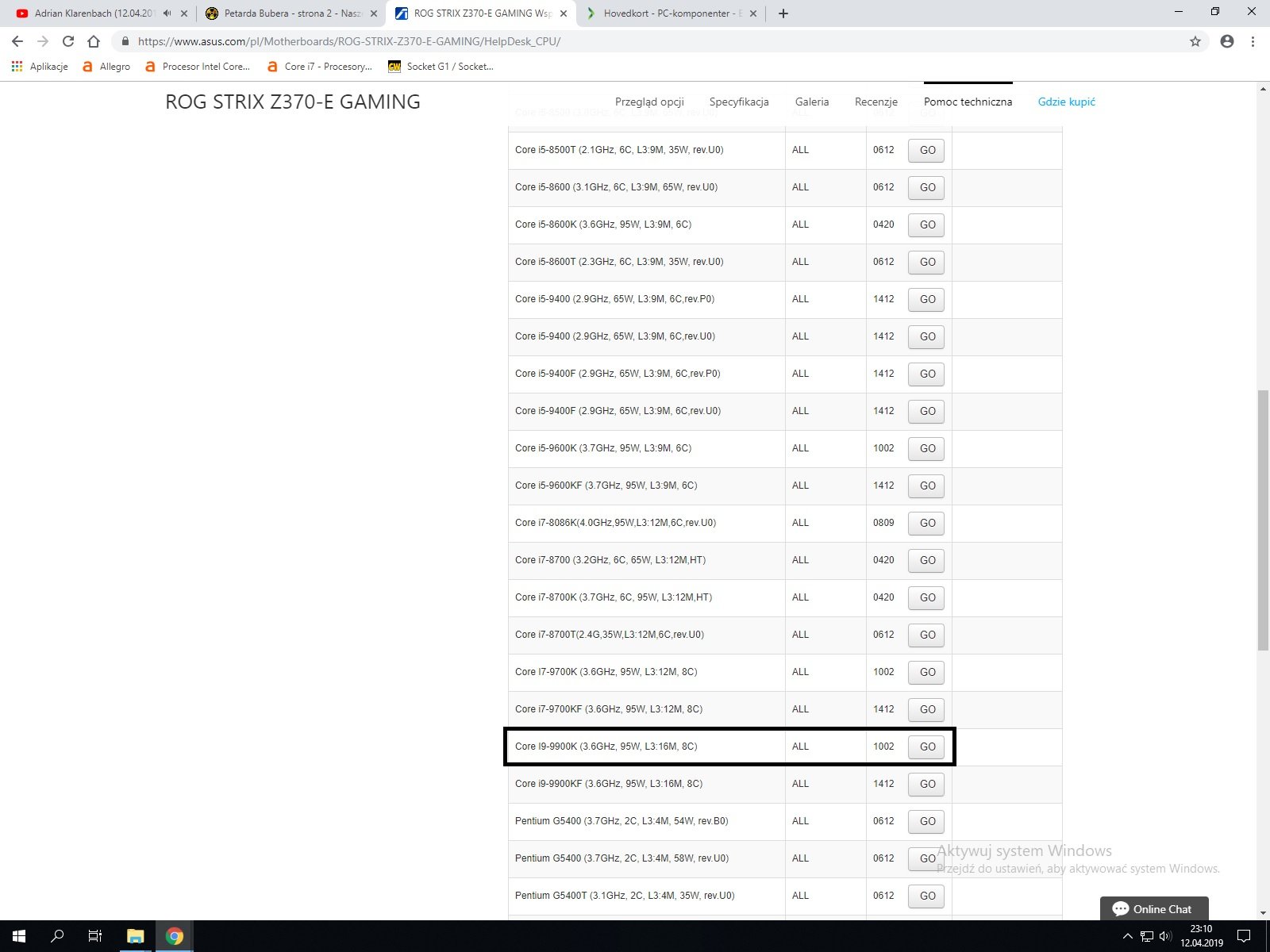The height and width of the screenshot is (952, 1270).
Task: Open the Core i7 - Procesory bookmark
Action: [x=320, y=67]
